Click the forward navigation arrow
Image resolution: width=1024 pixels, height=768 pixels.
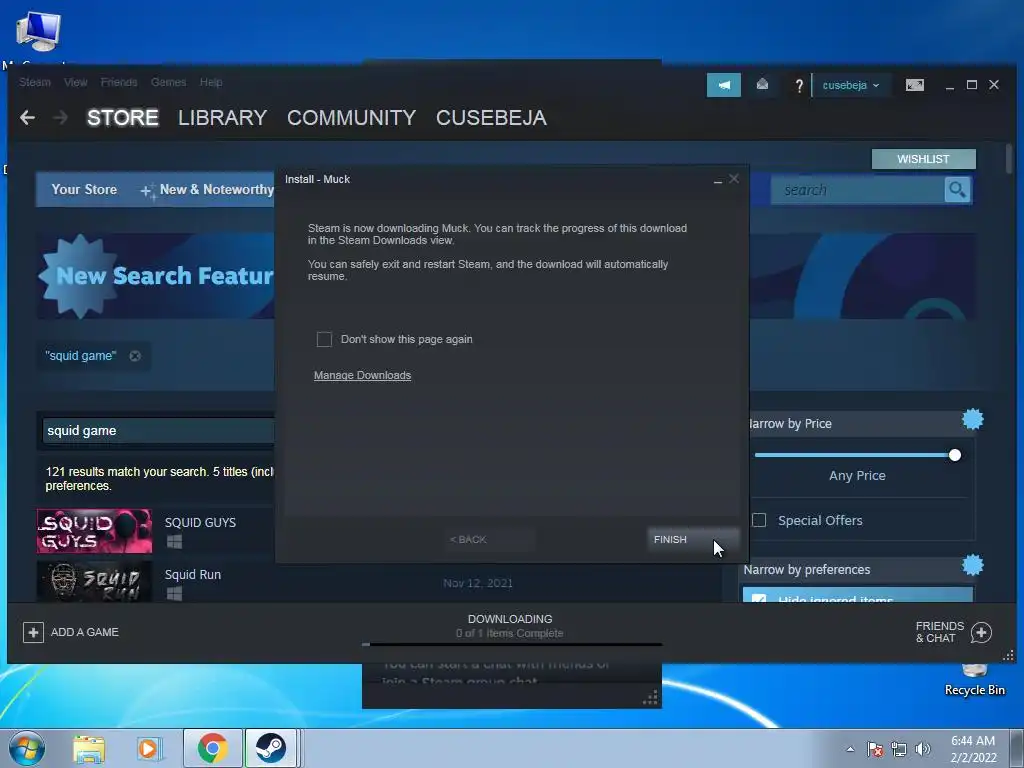(x=60, y=118)
